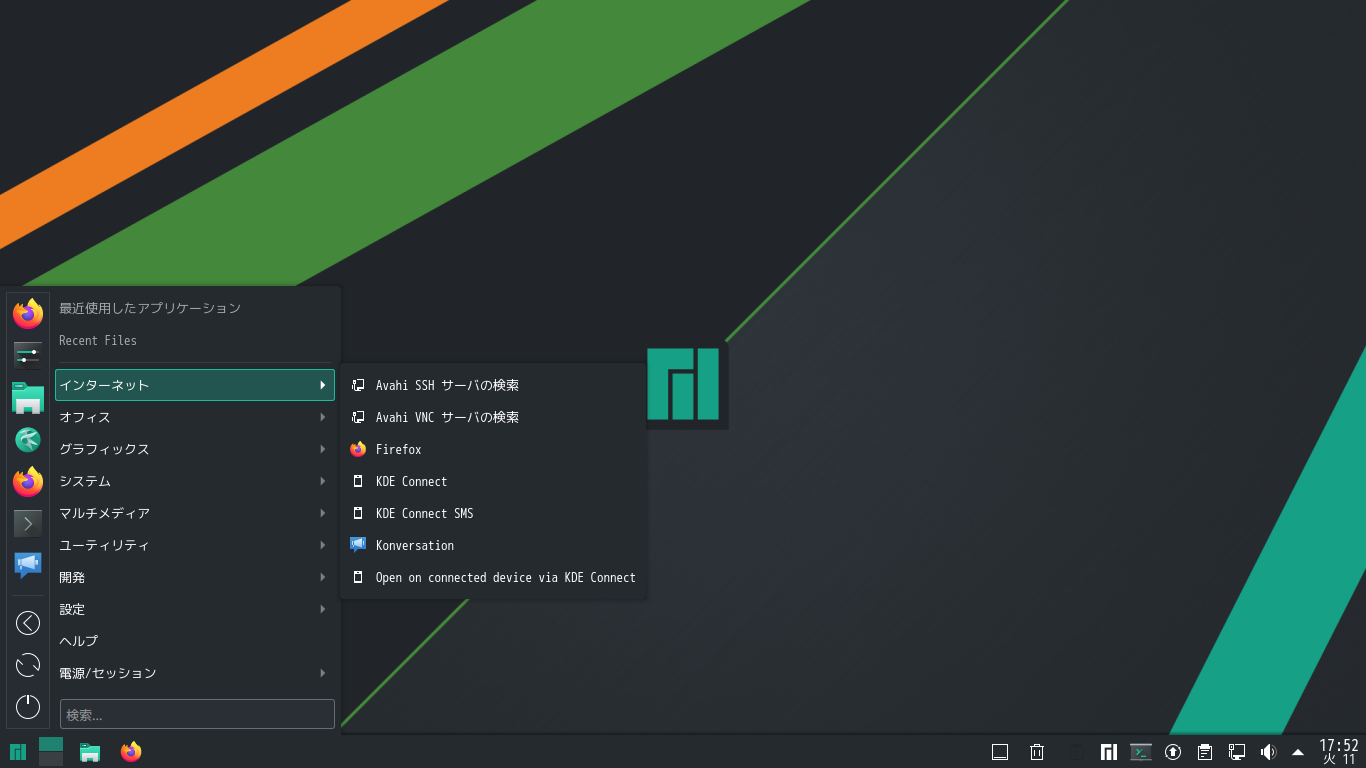The width and height of the screenshot is (1366, 768).
Task: Open System Settings sliders icon in favorites sidebar
Action: click(28, 355)
